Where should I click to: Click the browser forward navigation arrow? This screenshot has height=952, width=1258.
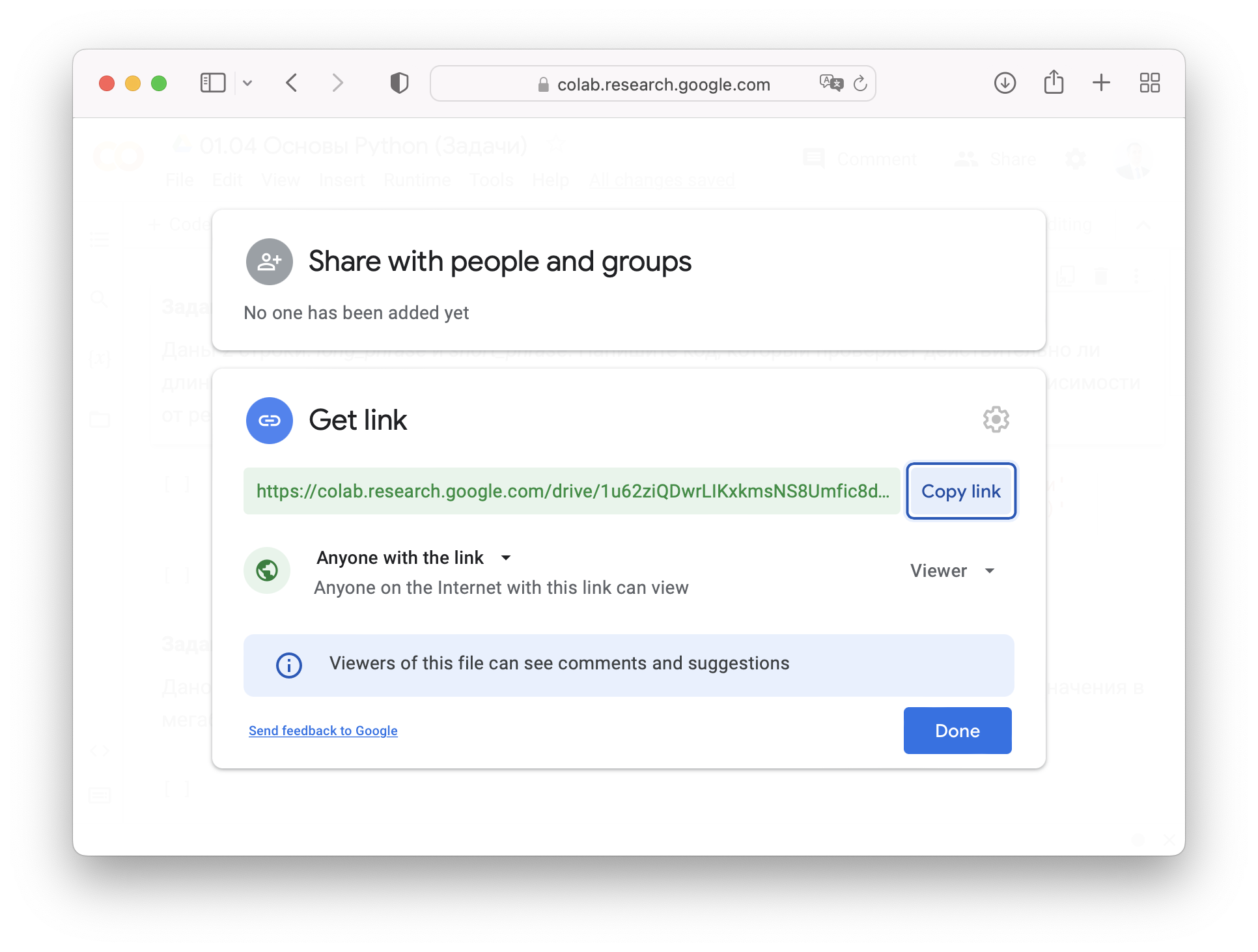(x=337, y=84)
